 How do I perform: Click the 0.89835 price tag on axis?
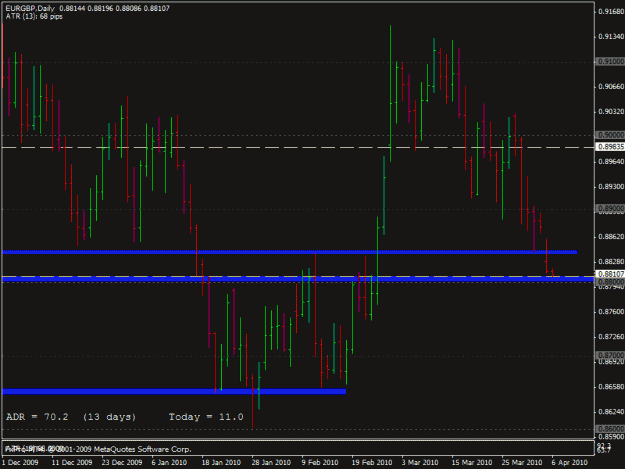click(x=610, y=147)
